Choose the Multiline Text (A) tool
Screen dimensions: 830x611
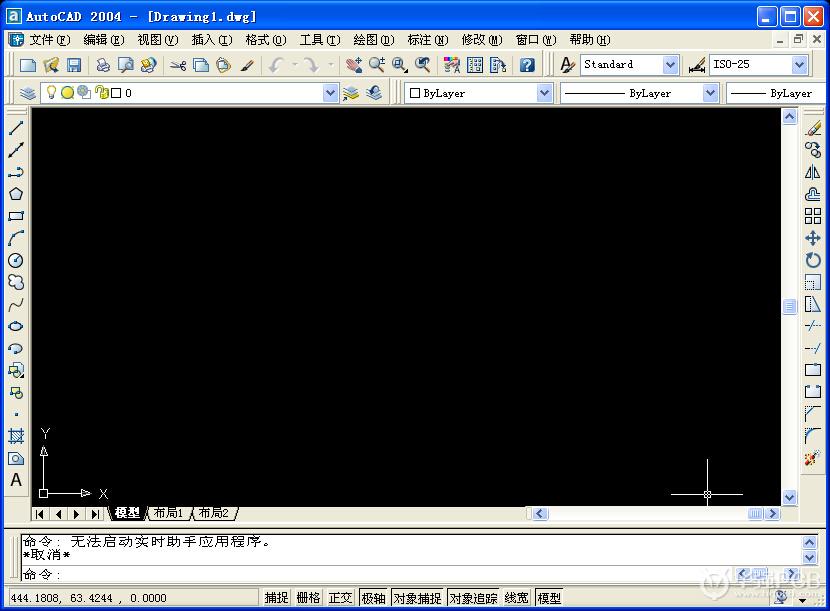pyautogui.click(x=16, y=480)
